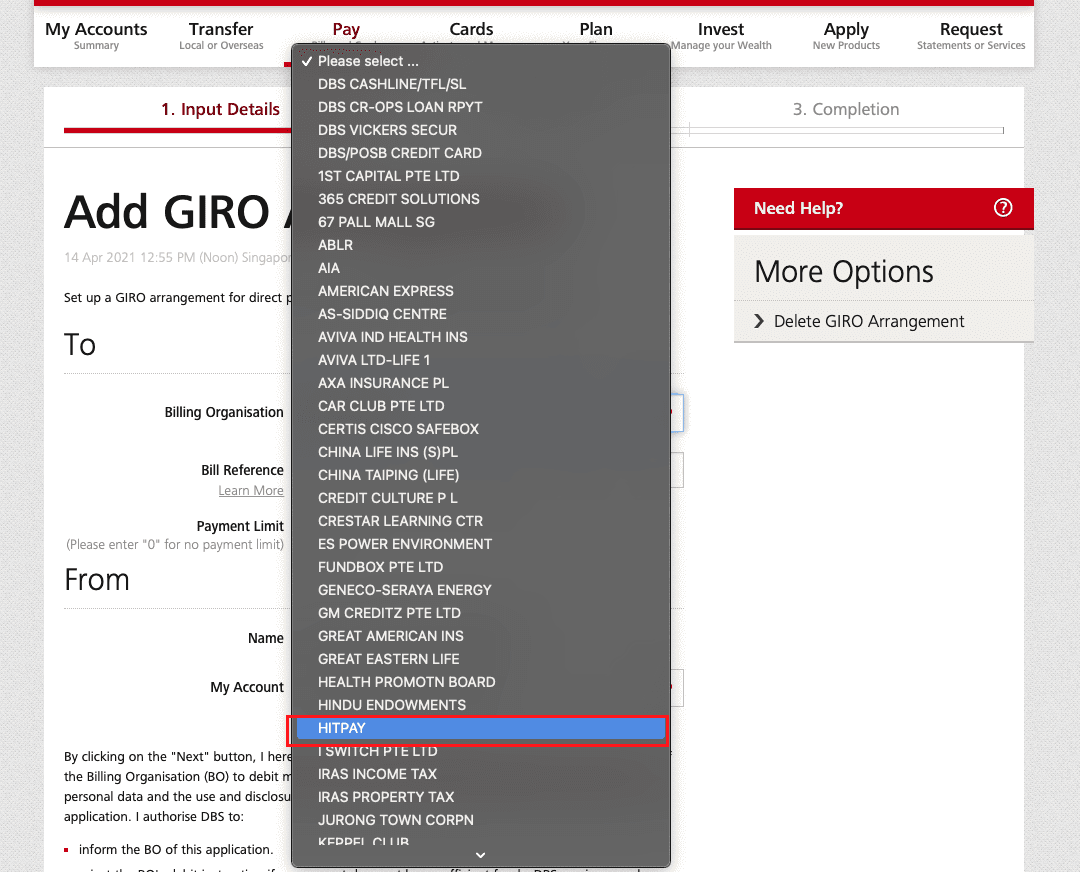Select GREAT EASTERN LIFE
Viewport: 1080px width, 872px height.
481,659
